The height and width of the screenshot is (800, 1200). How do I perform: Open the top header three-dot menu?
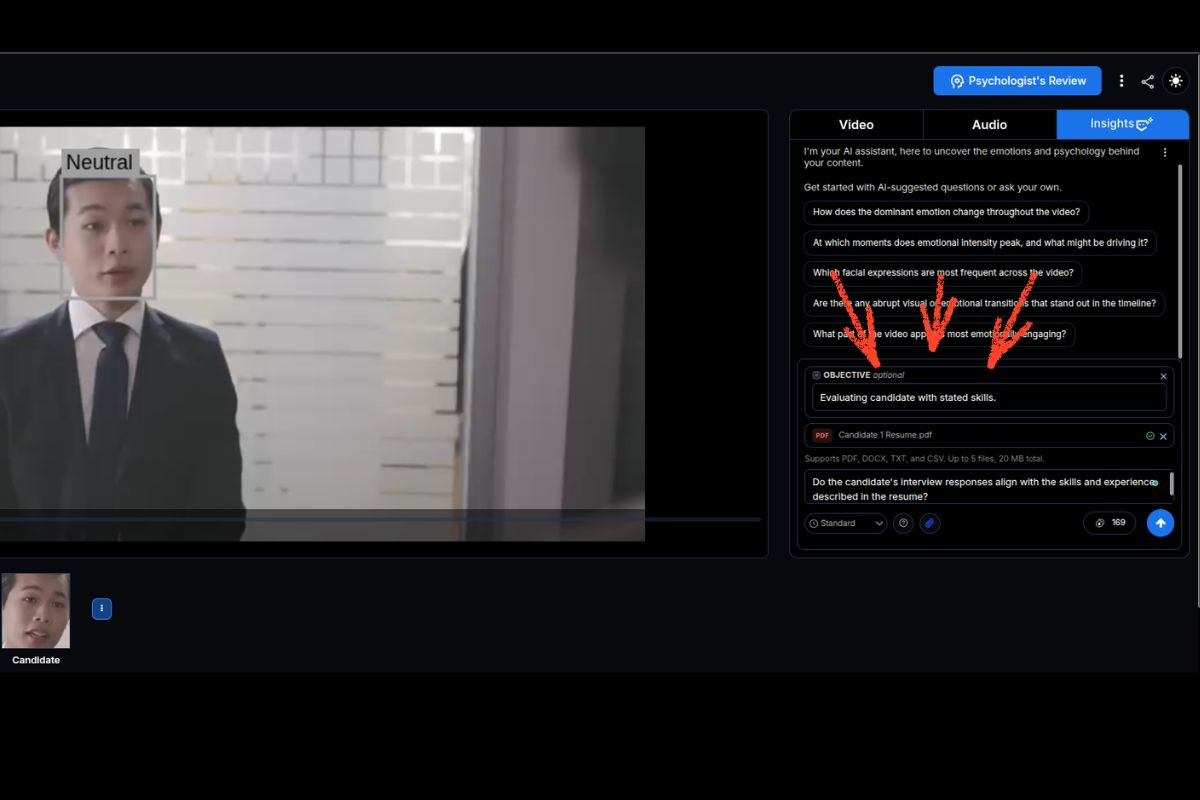click(x=1122, y=81)
